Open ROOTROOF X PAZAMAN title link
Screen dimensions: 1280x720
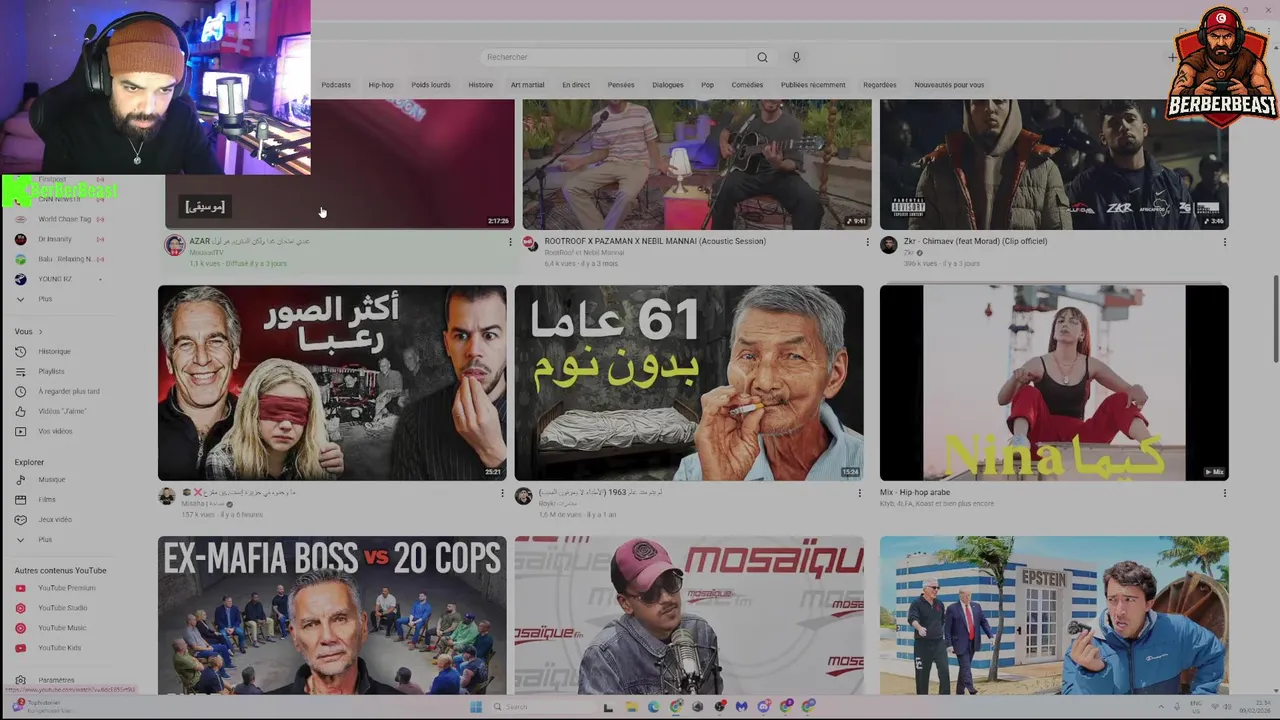coord(655,241)
